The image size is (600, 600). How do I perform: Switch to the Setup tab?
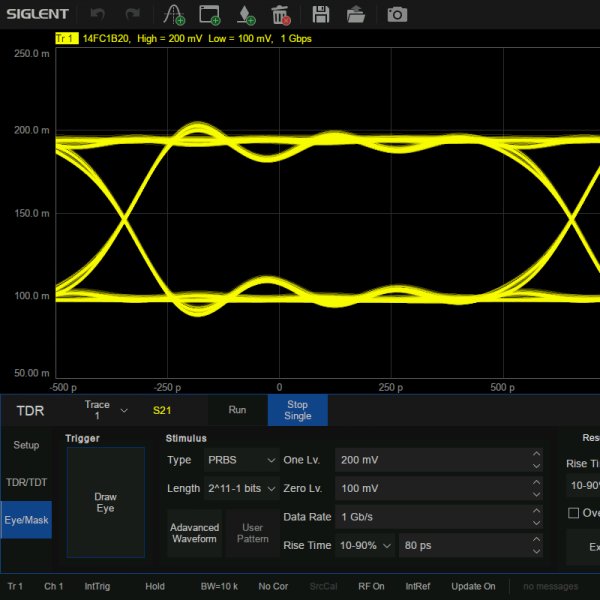pyautogui.click(x=26, y=445)
